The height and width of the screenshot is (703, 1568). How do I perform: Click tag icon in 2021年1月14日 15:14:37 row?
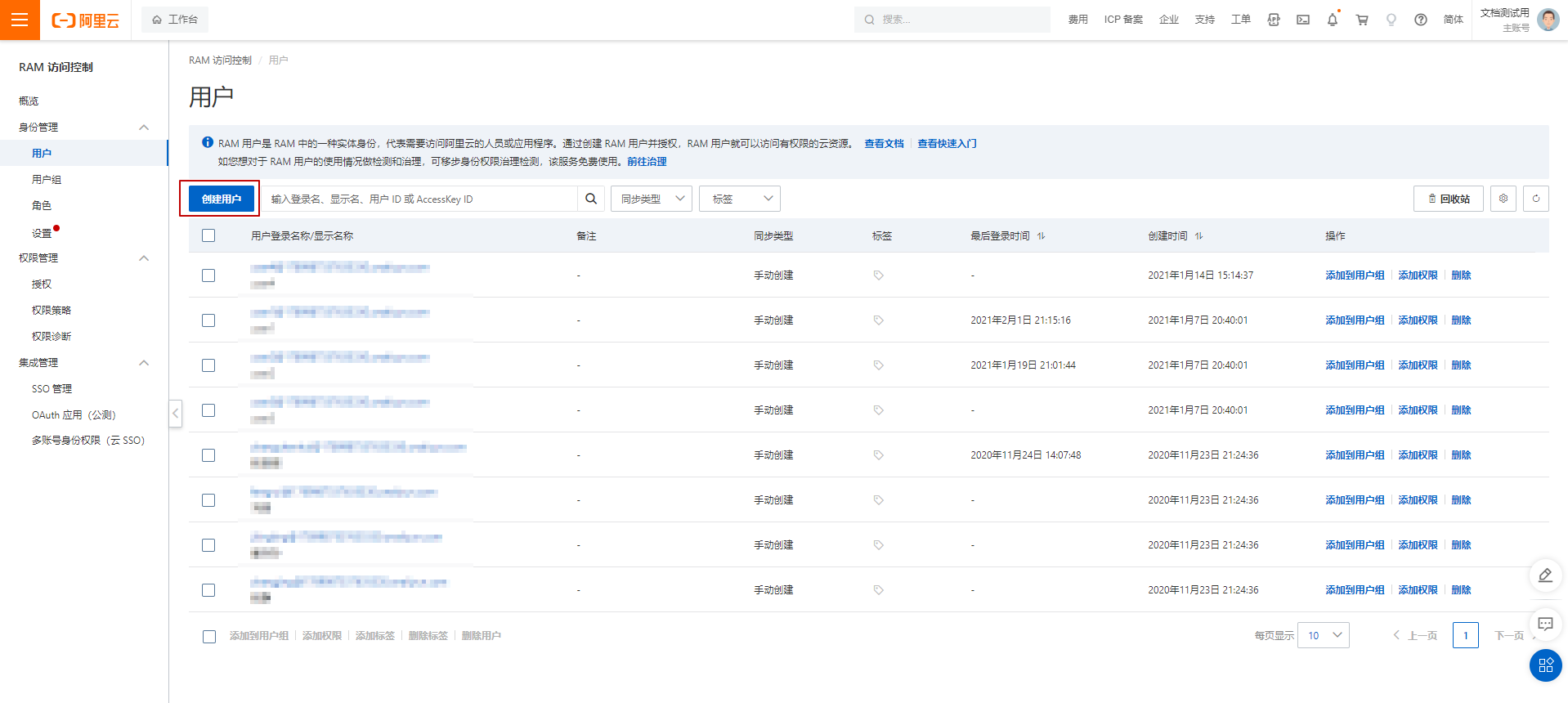click(879, 275)
